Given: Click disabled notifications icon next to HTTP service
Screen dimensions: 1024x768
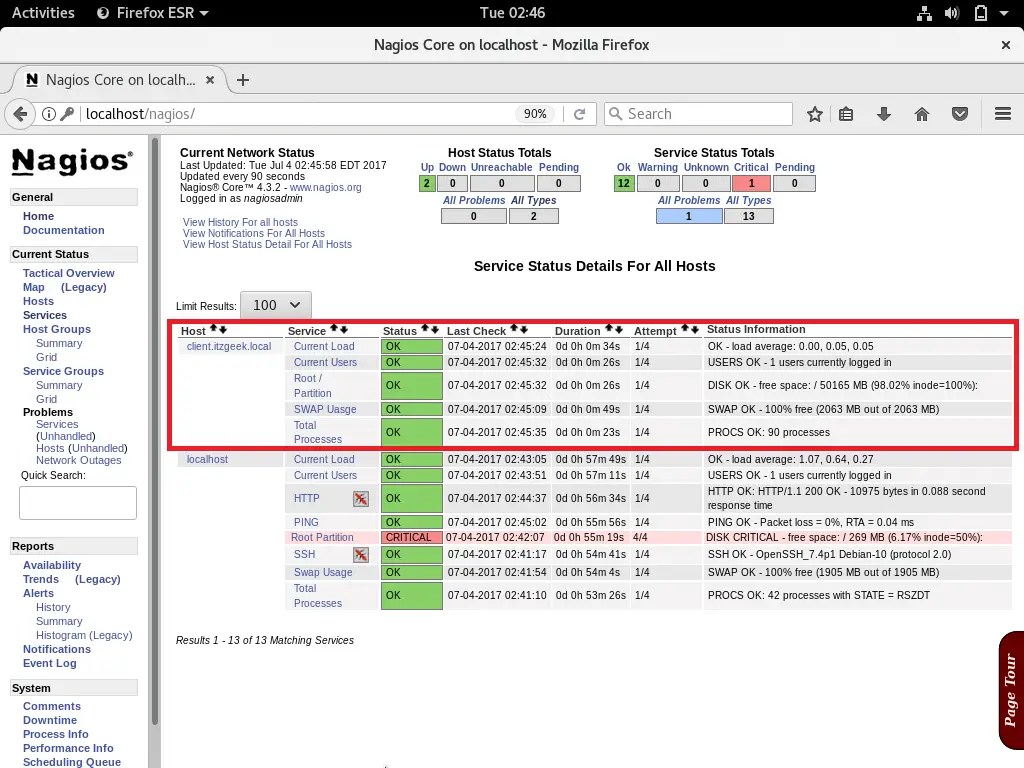Looking at the screenshot, I should point(360,499).
